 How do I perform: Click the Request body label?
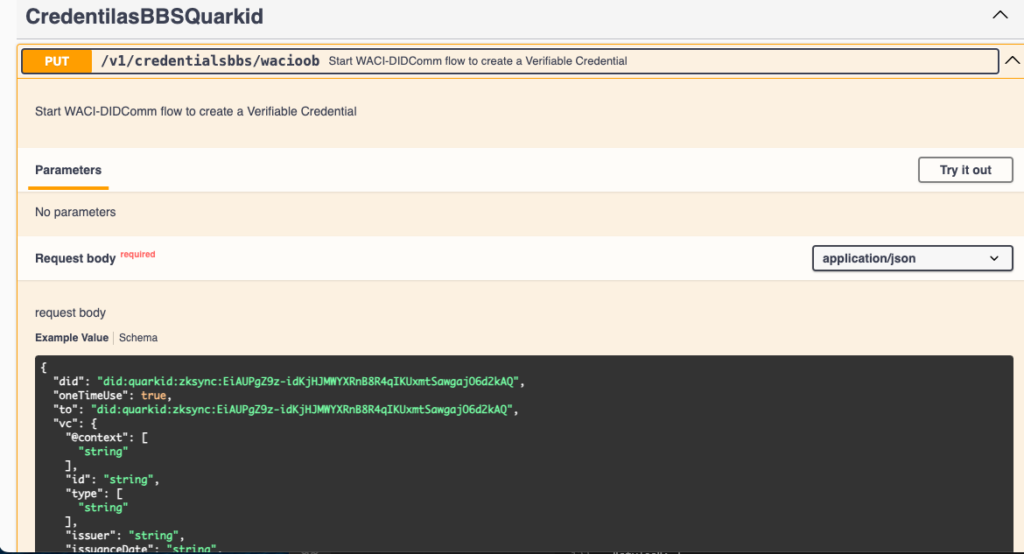[x=75, y=258]
